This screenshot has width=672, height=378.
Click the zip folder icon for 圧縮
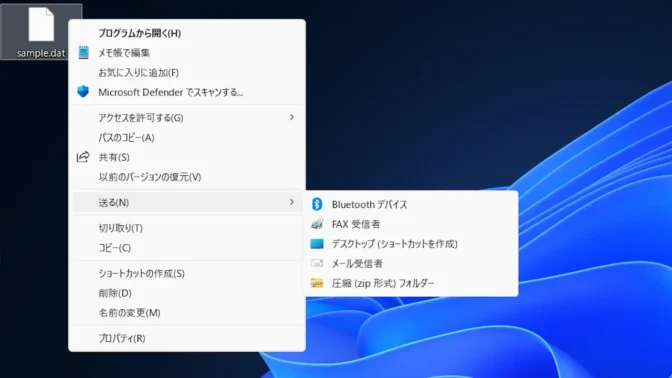317,283
